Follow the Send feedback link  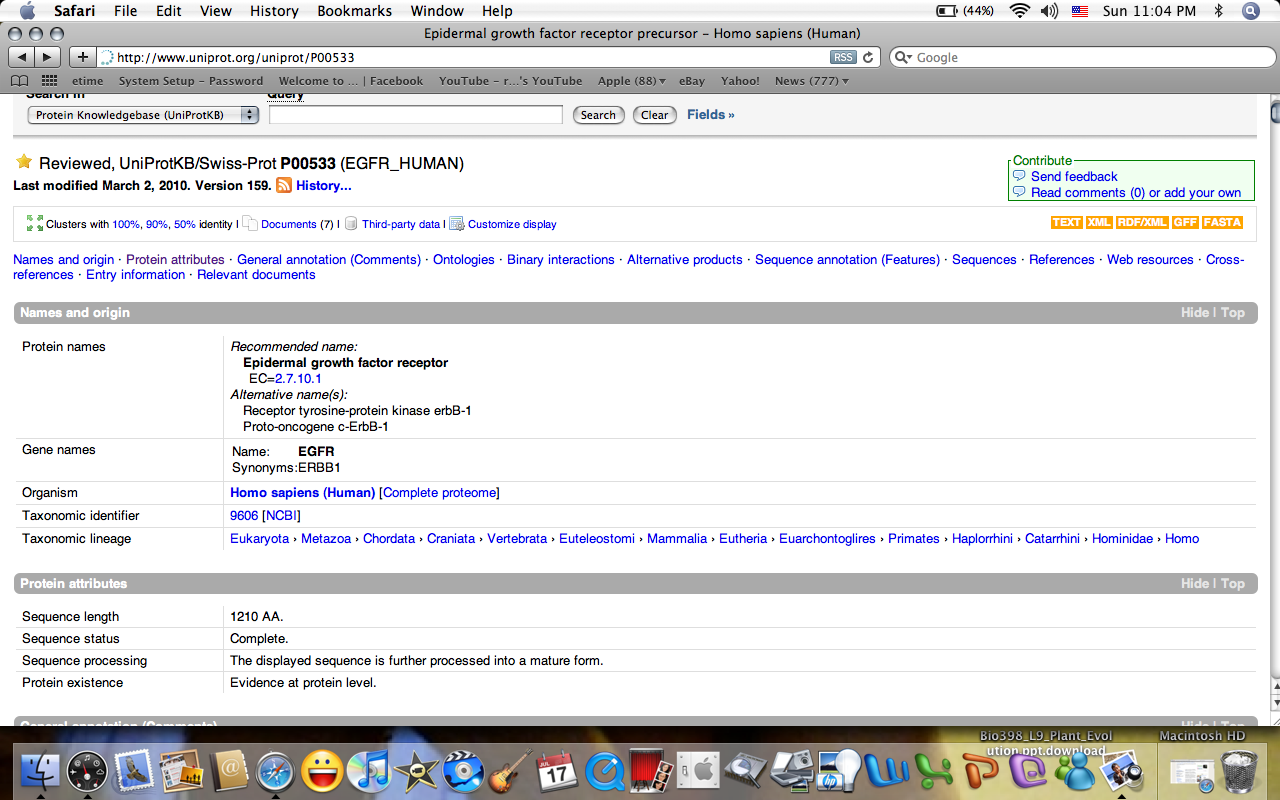(1074, 176)
